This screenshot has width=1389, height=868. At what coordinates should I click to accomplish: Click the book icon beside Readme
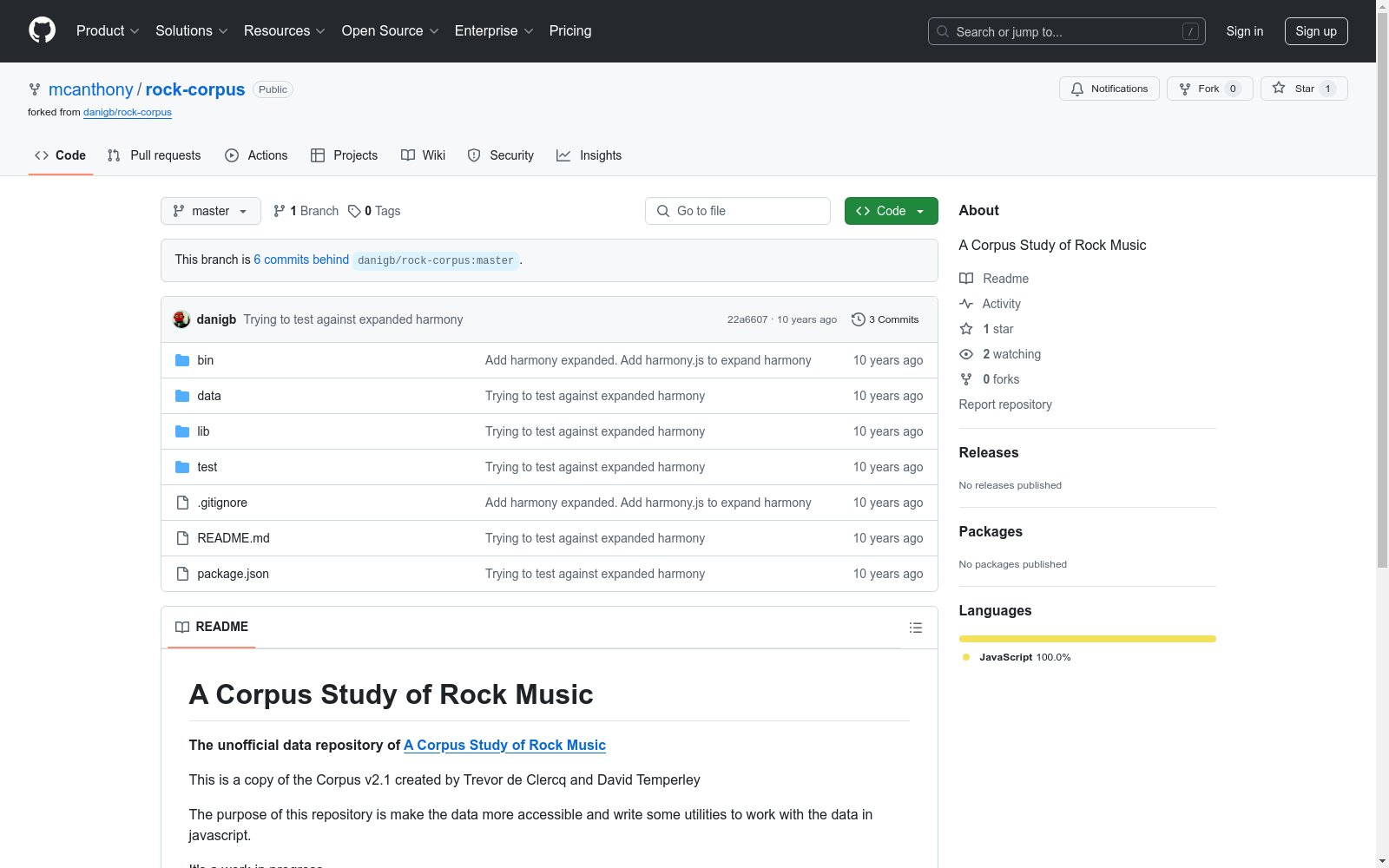[x=966, y=279]
